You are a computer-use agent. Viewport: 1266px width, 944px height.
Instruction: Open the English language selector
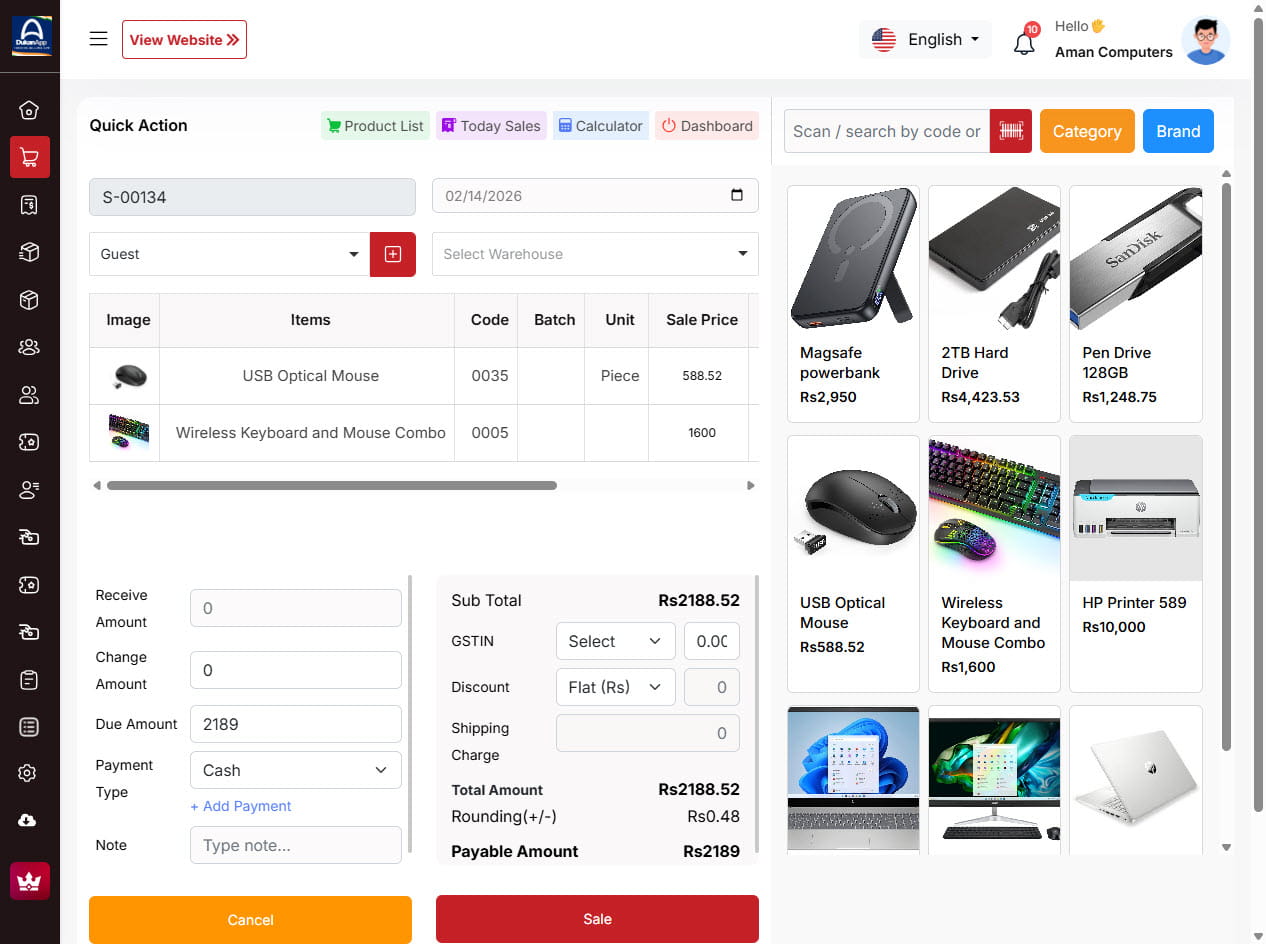point(925,40)
